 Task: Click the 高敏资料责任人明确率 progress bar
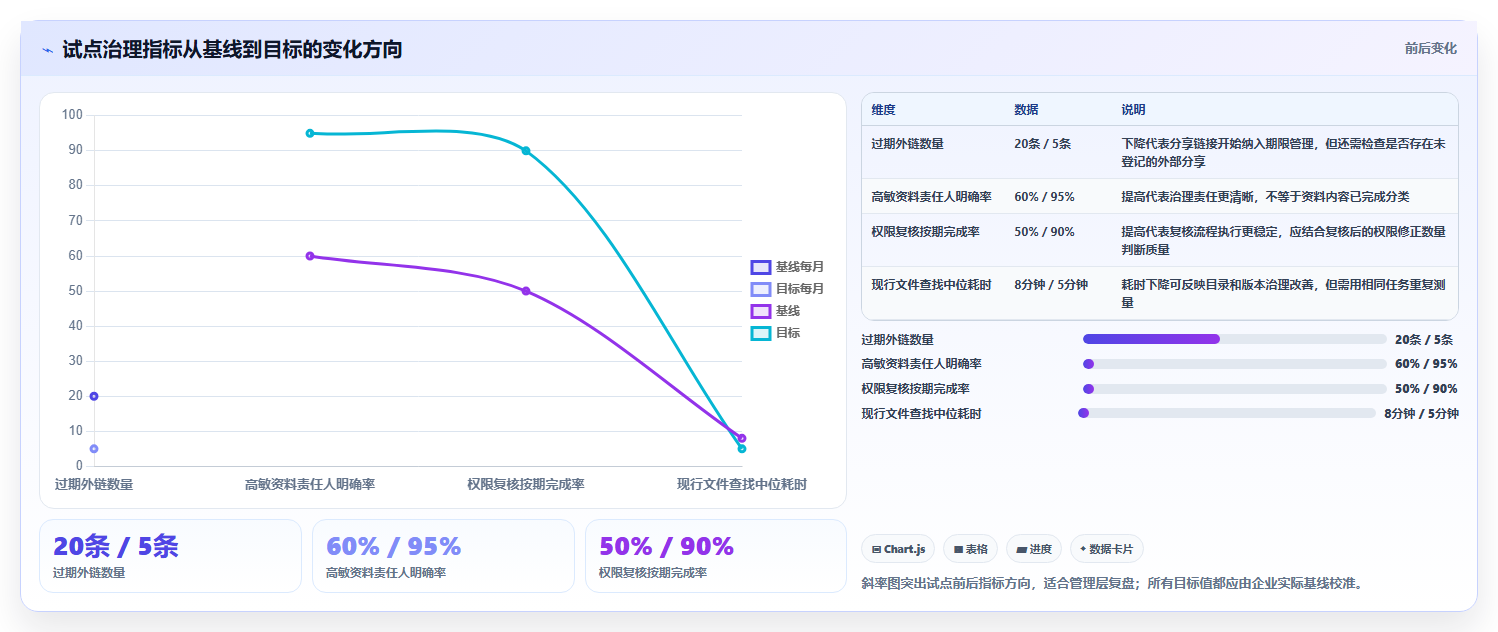[x=1235, y=364]
